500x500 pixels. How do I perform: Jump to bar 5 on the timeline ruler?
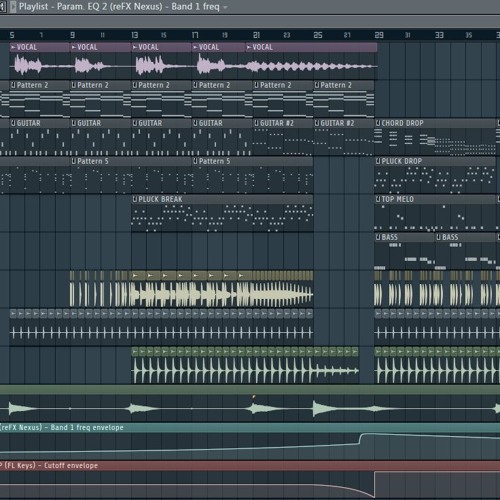[x=12, y=35]
